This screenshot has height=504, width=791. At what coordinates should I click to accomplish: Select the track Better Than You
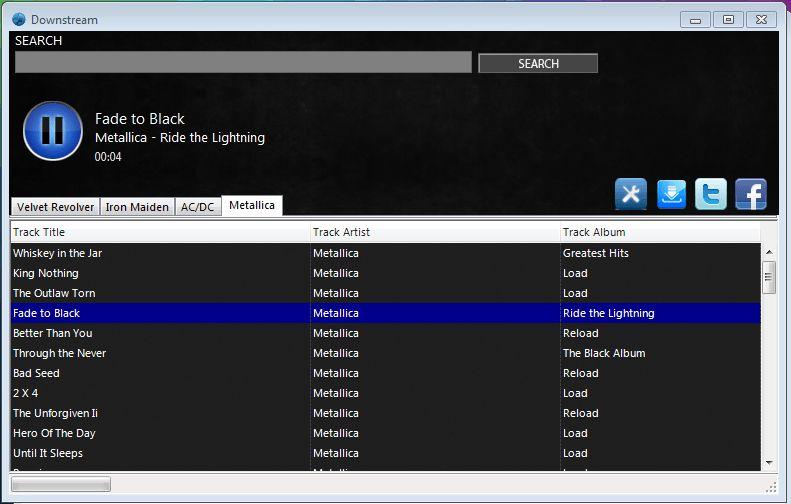point(385,333)
